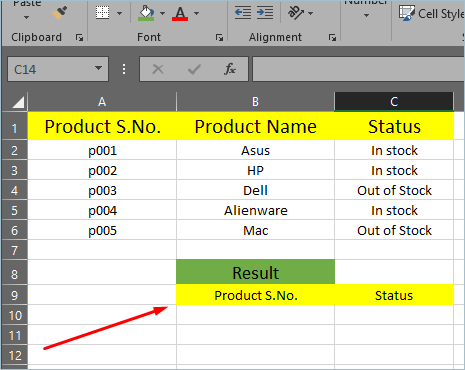
Task: Click the formula bar Cancel X icon
Action: coord(158,69)
